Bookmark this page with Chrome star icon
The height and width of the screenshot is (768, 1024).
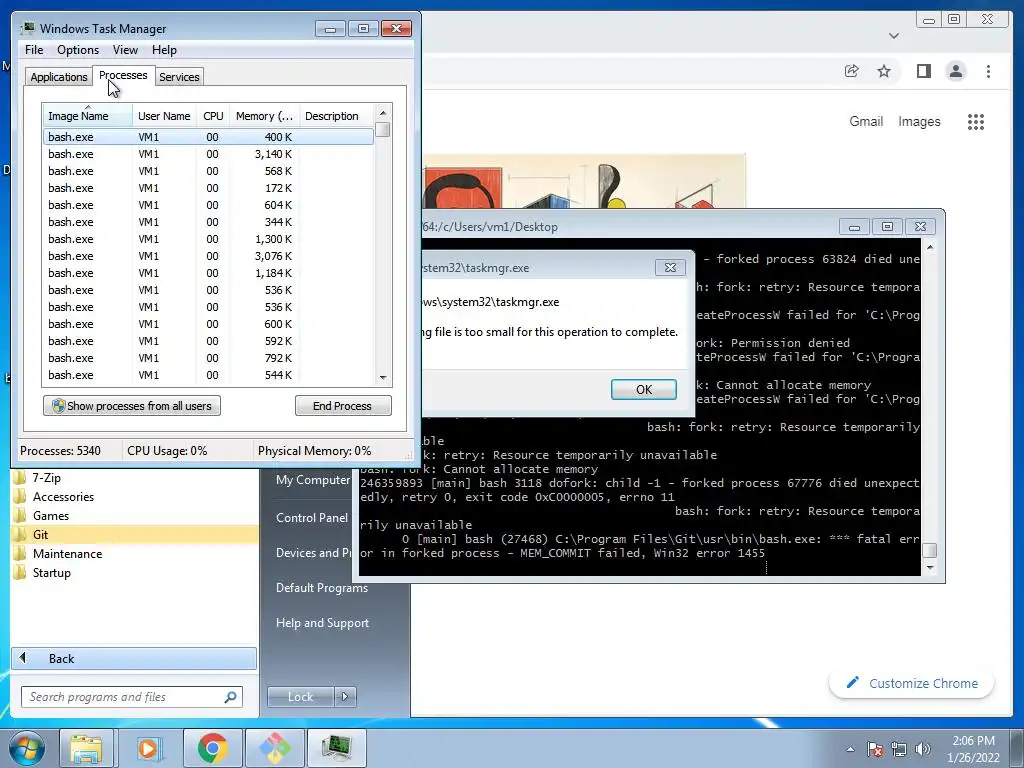click(x=884, y=71)
